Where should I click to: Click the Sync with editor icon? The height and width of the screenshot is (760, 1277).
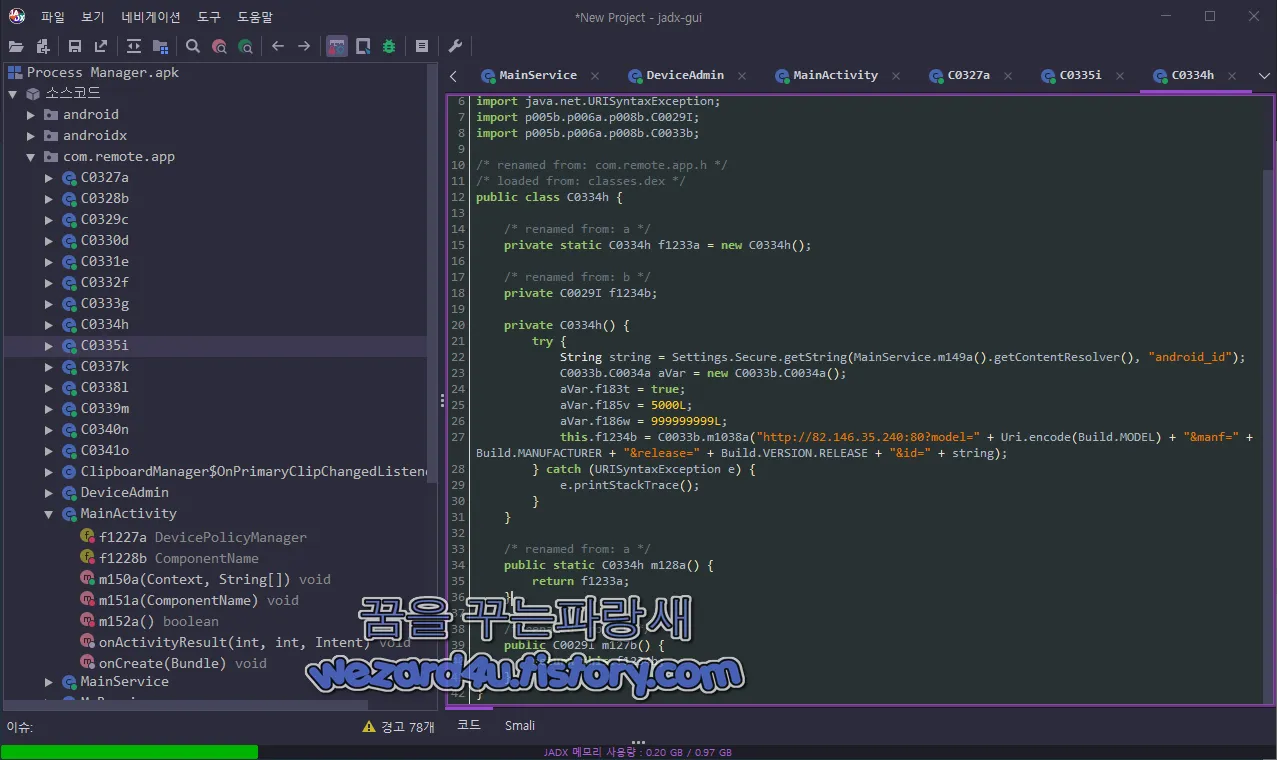click(134, 46)
